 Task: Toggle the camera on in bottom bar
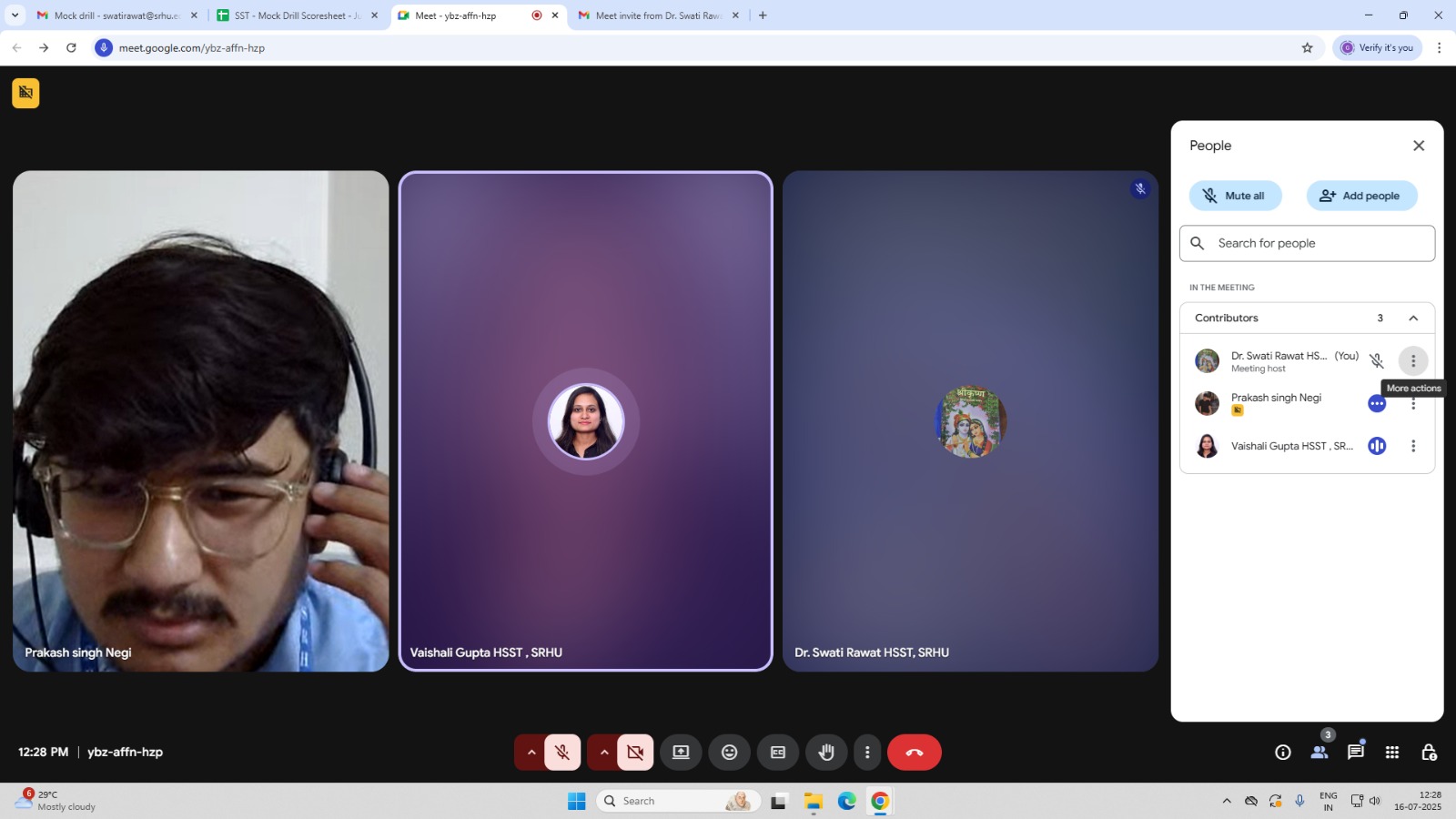point(635,753)
